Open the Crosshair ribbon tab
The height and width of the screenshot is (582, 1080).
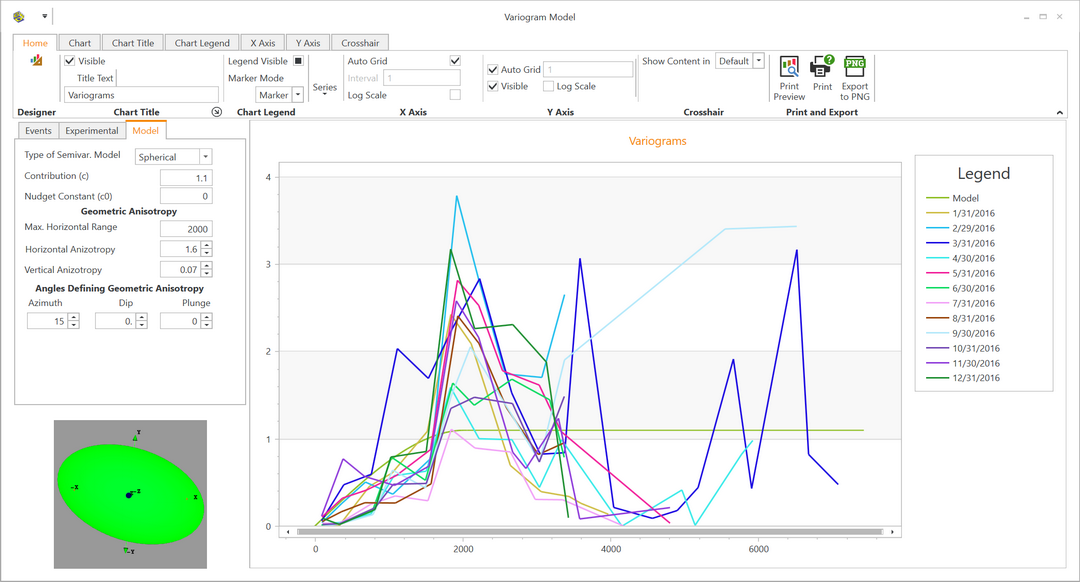[x=360, y=43]
